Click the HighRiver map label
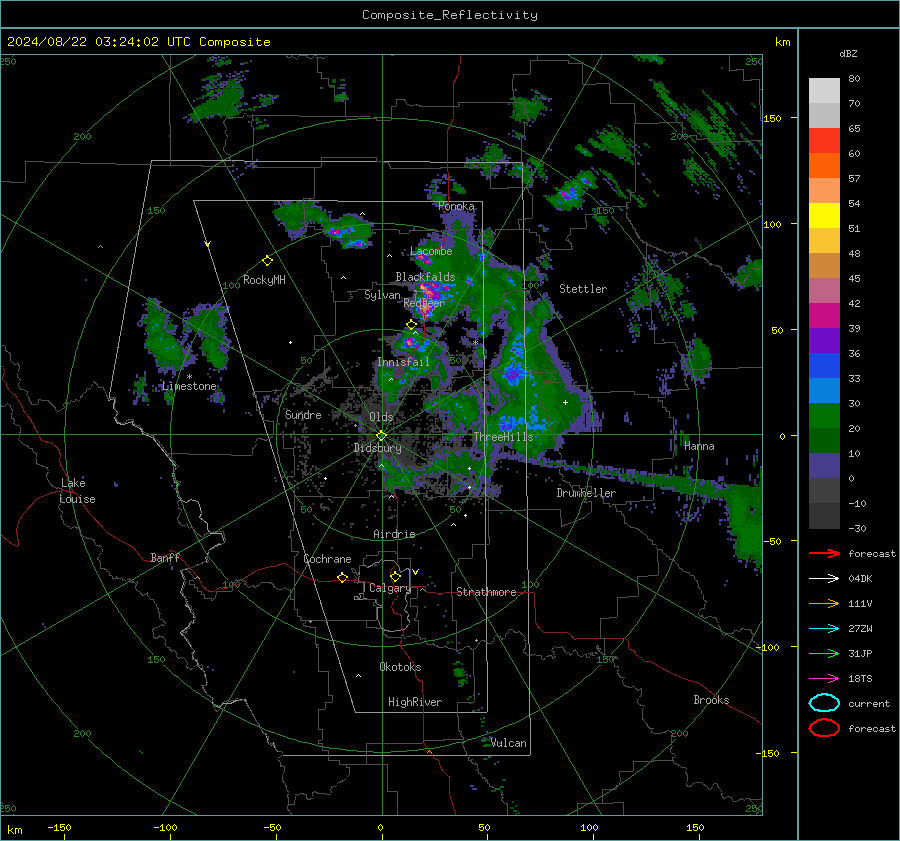This screenshot has width=900, height=841. (x=415, y=702)
